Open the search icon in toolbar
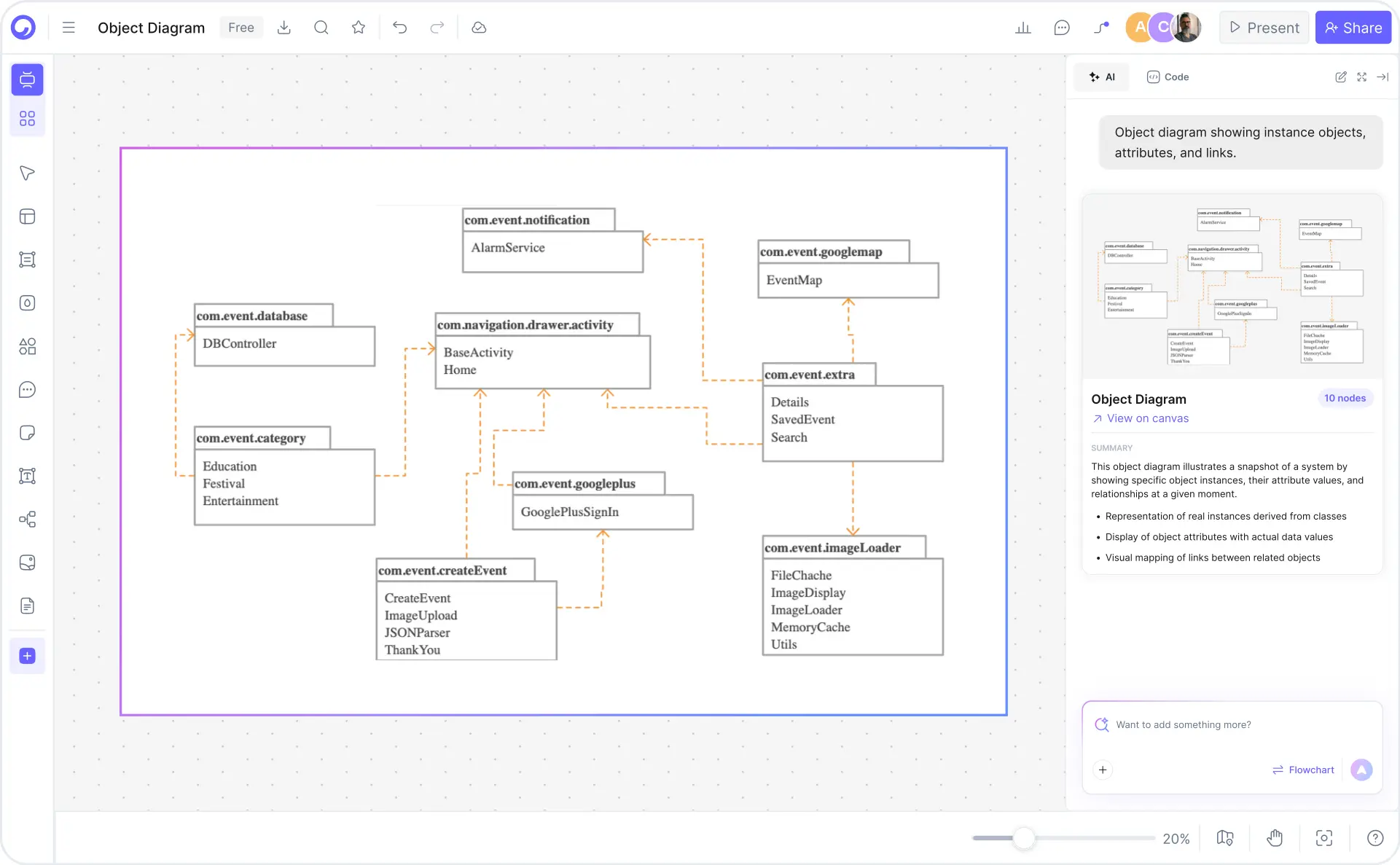This screenshot has height=865, width=1400. [321, 27]
